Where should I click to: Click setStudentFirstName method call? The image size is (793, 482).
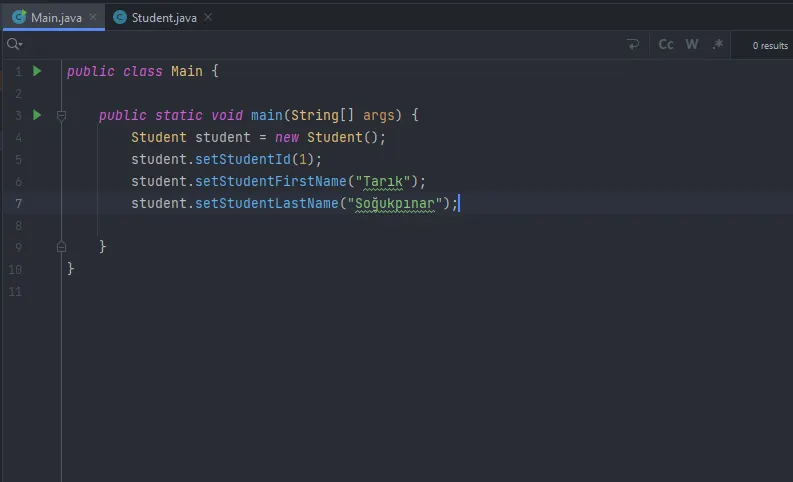(271, 181)
